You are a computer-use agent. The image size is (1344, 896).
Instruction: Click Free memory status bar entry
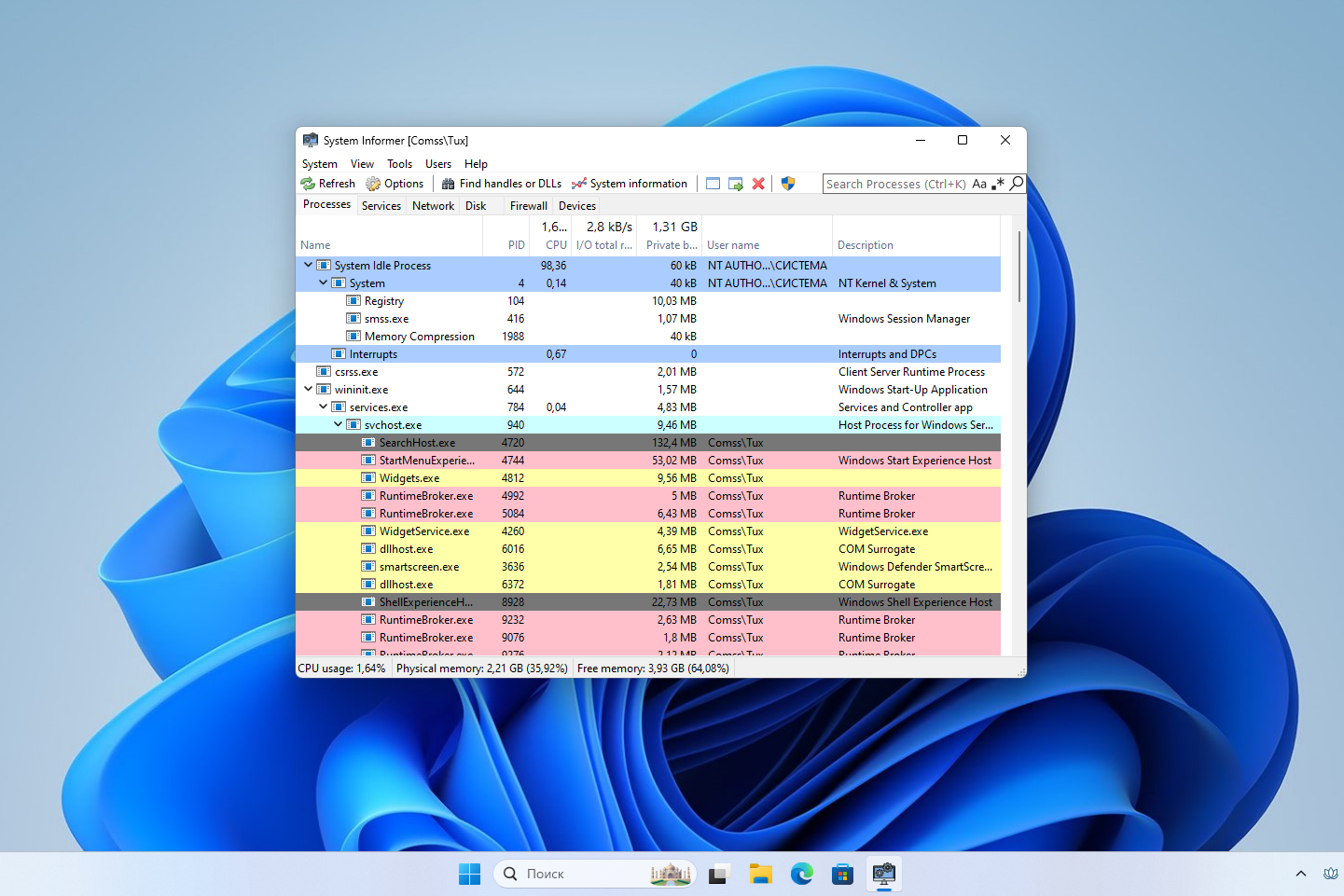(653, 669)
